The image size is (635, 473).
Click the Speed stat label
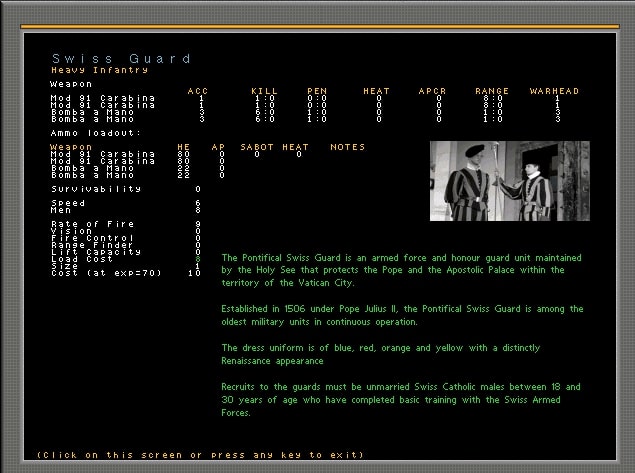(68, 202)
